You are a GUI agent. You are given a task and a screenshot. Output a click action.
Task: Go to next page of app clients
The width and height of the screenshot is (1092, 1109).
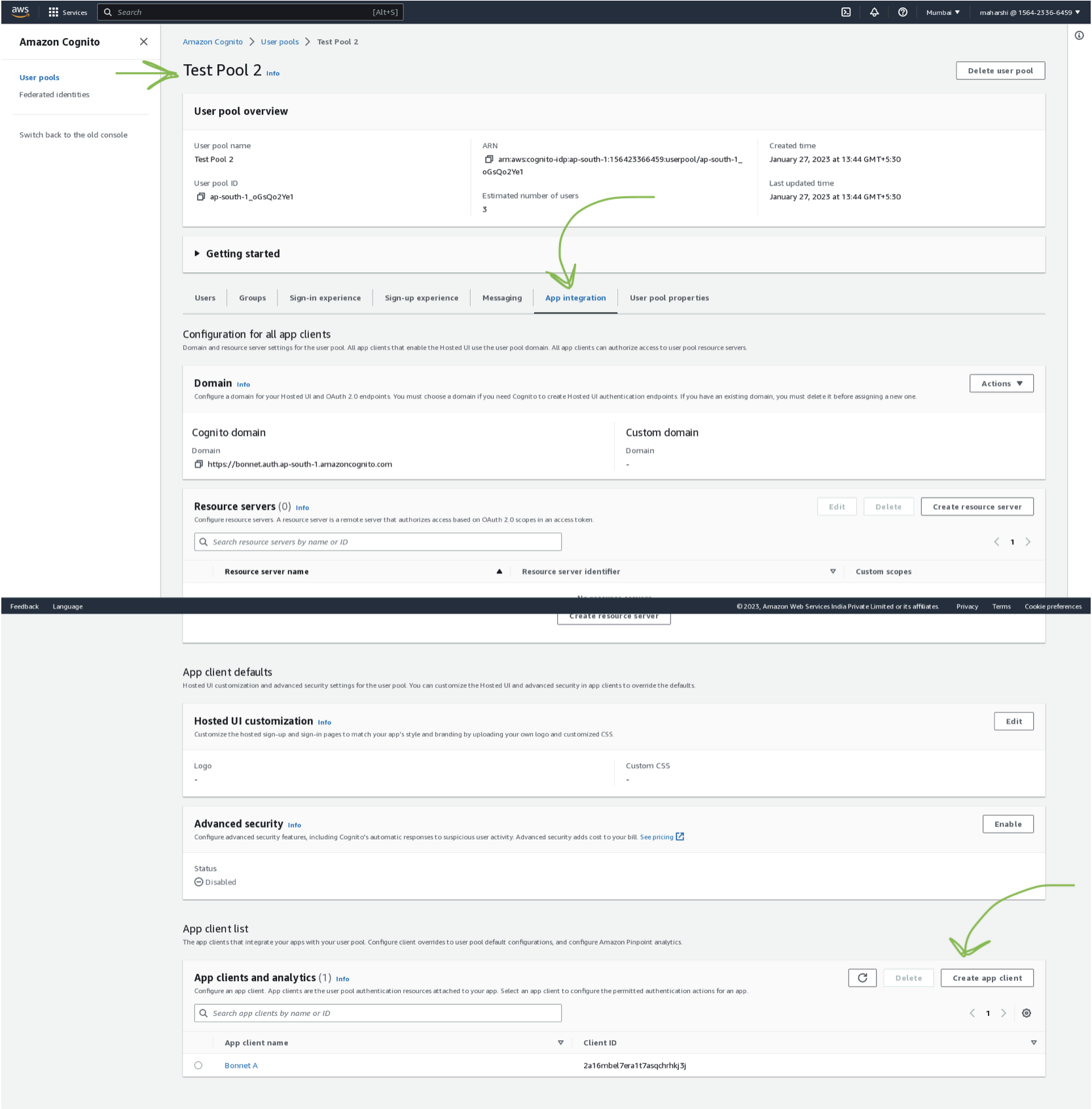1004,1013
